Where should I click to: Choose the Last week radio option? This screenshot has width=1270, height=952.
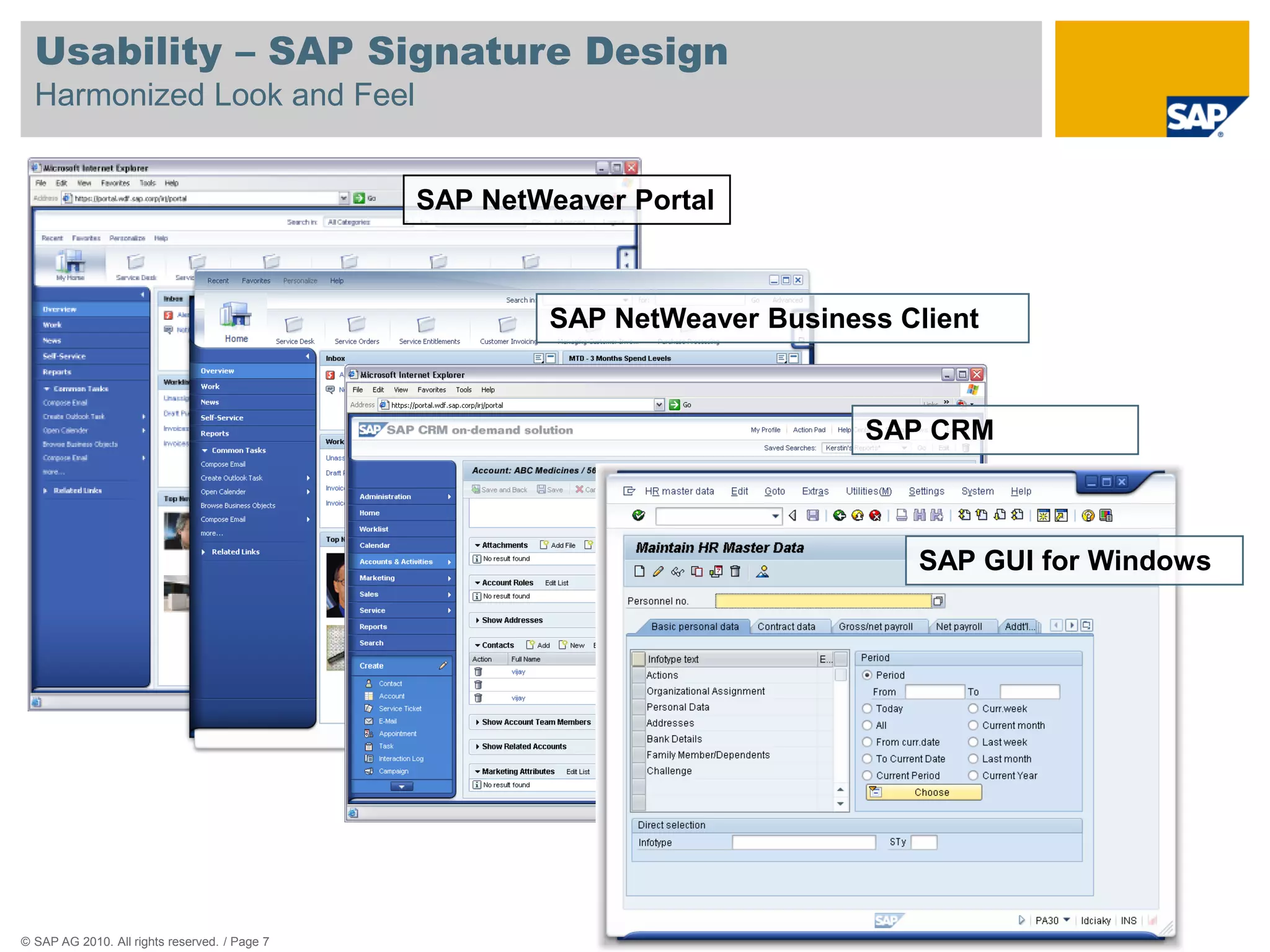click(974, 742)
